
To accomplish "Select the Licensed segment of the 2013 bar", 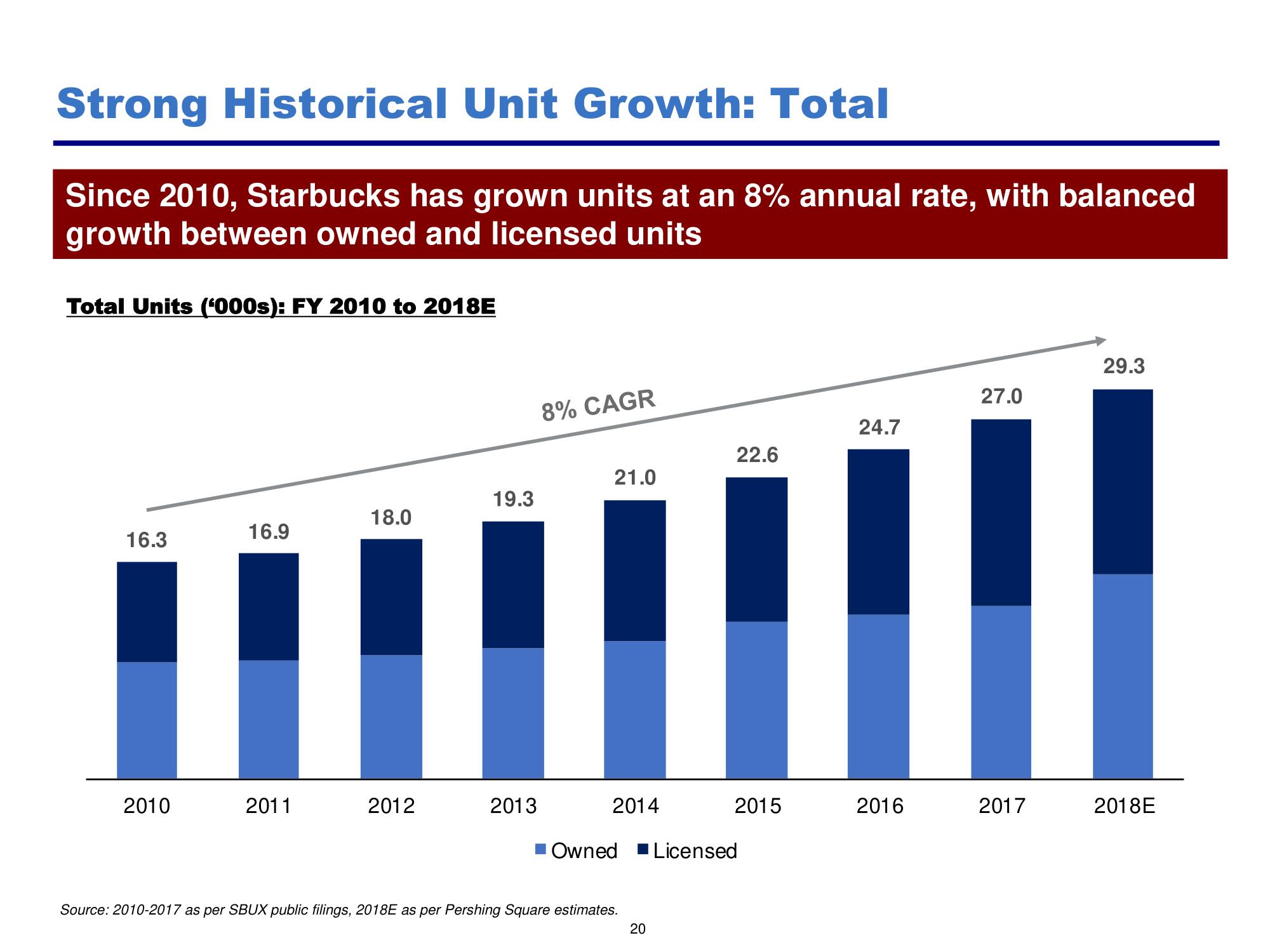I will coord(513,585).
